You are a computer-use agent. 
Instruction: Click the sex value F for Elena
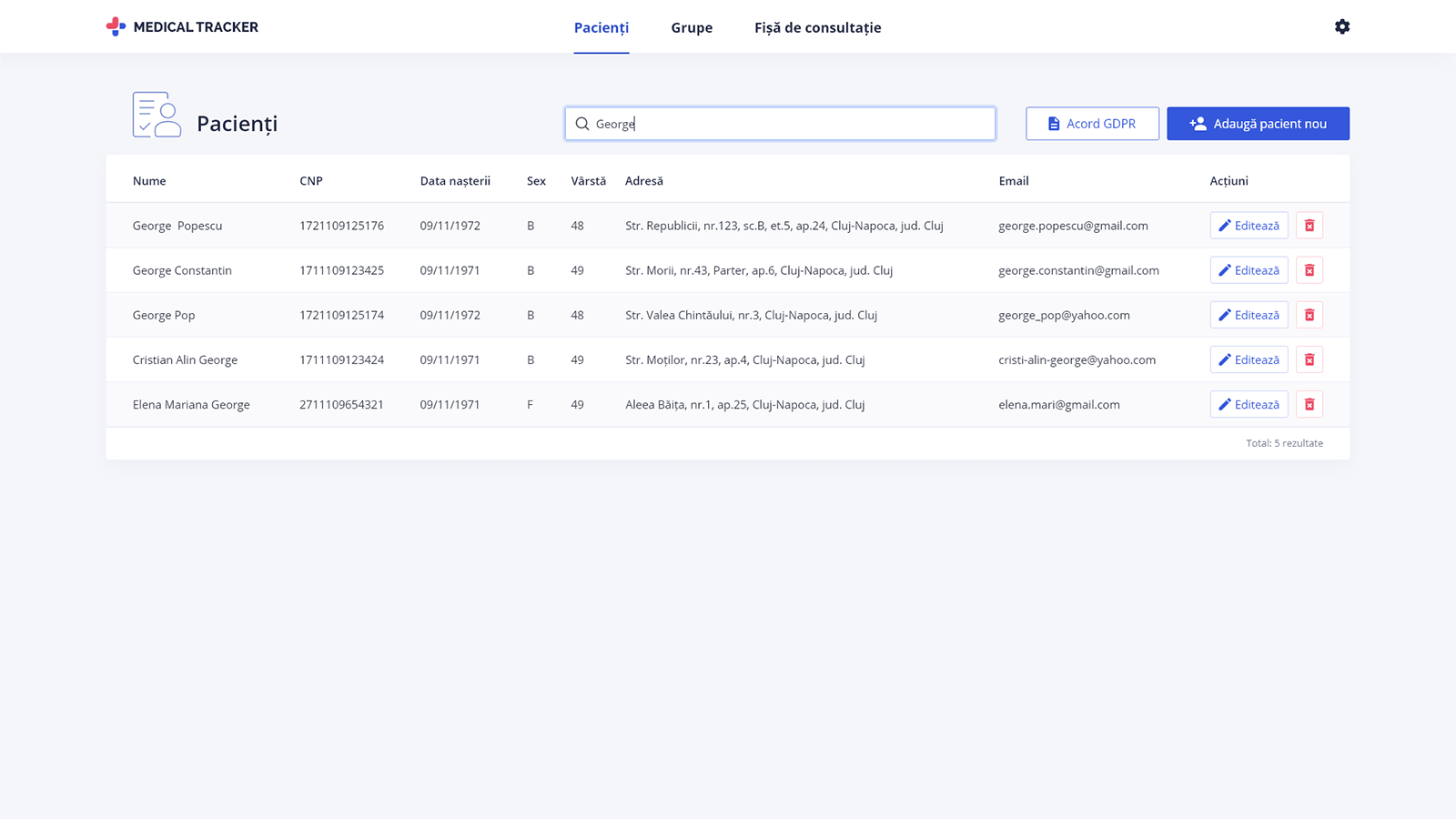(530, 404)
